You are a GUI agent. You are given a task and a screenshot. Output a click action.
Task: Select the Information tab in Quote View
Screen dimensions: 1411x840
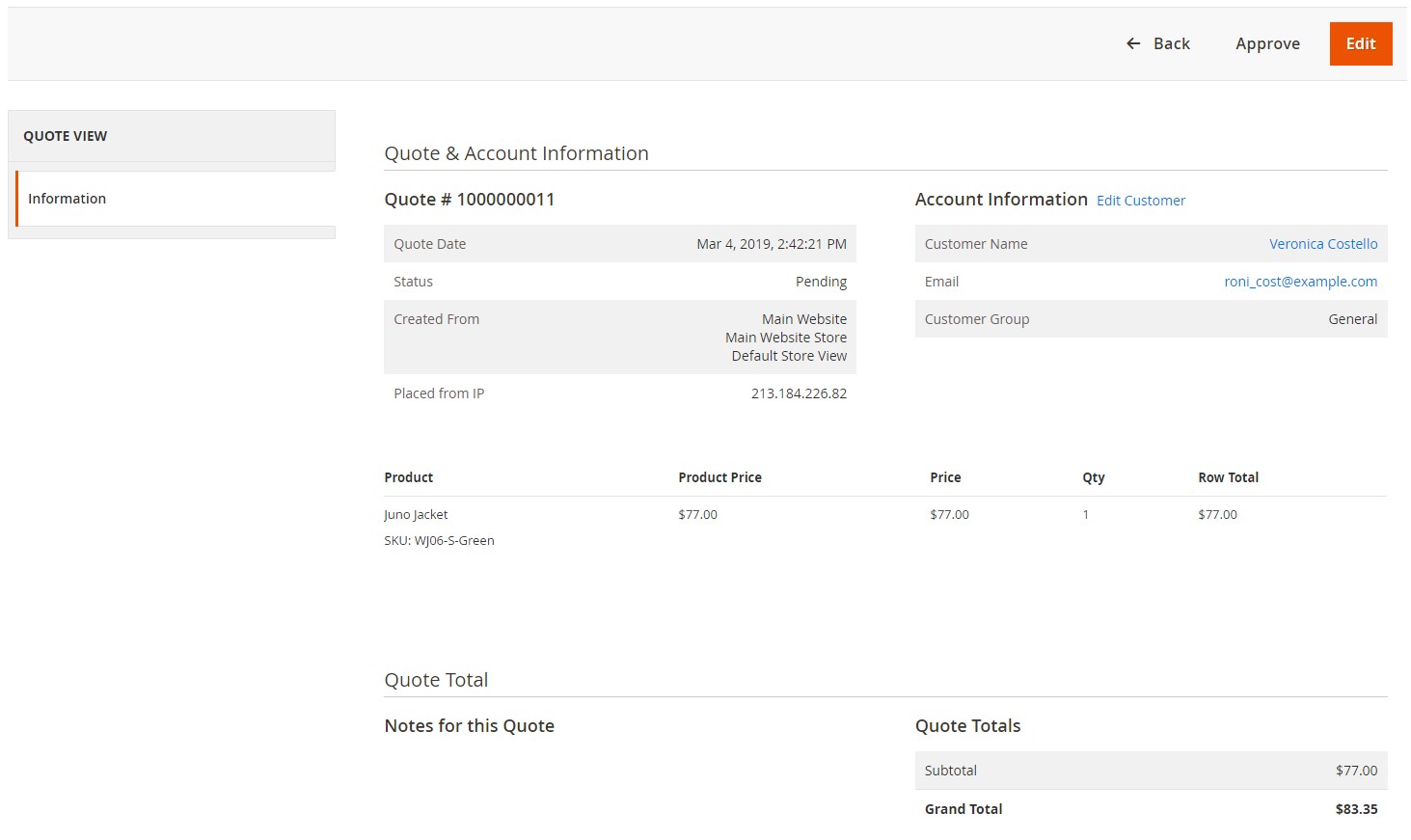coord(176,199)
